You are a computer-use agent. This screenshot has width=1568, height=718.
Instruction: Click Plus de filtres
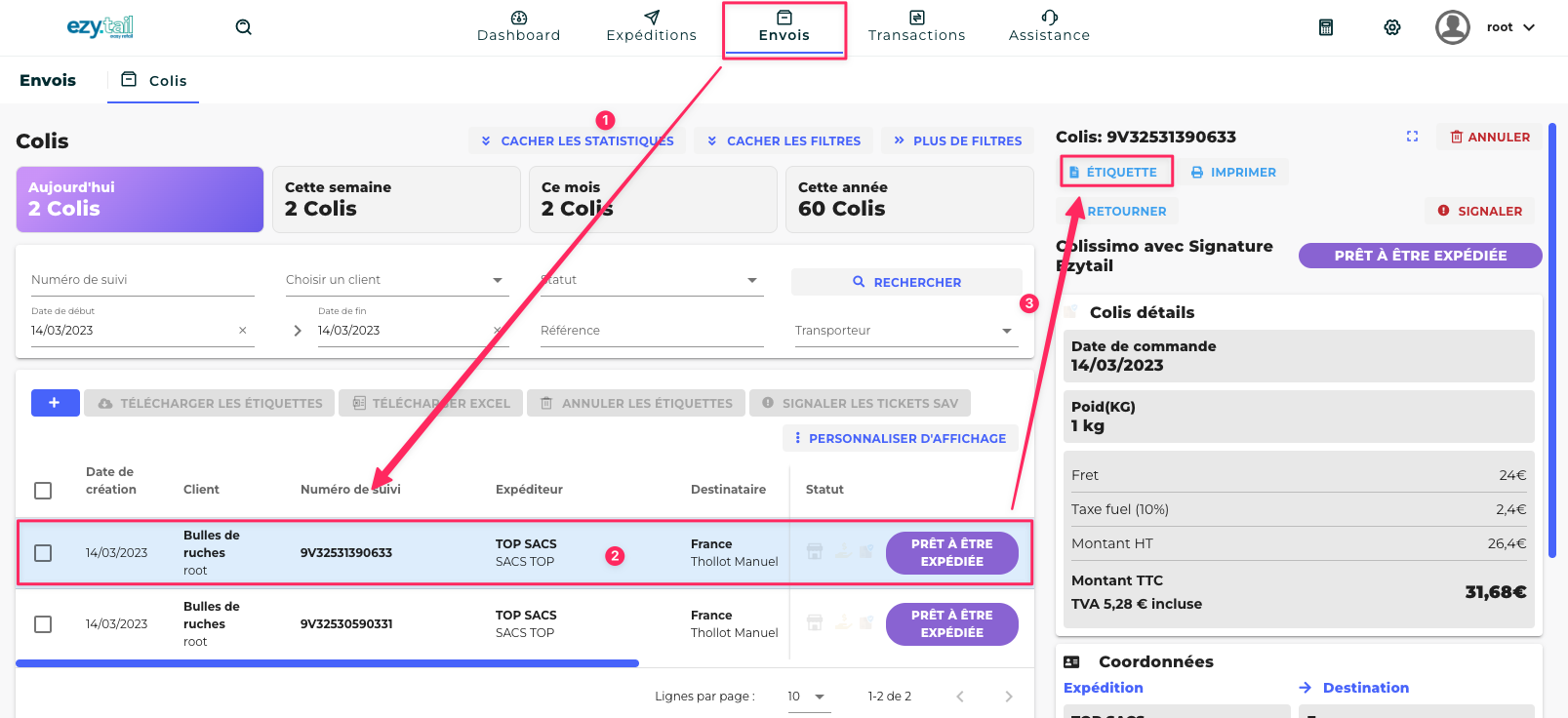tap(957, 140)
